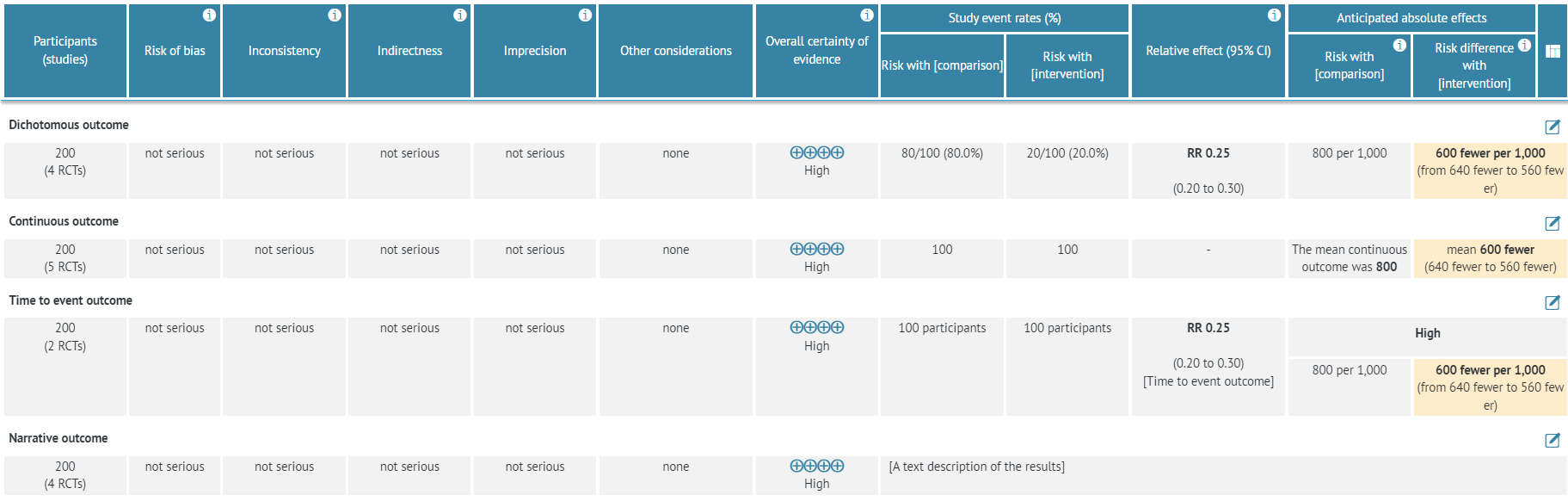This screenshot has width=1568, height=501.
Task: Click the highlighted 'mean 600 fewer' cell
Action: coord(1491,258)
